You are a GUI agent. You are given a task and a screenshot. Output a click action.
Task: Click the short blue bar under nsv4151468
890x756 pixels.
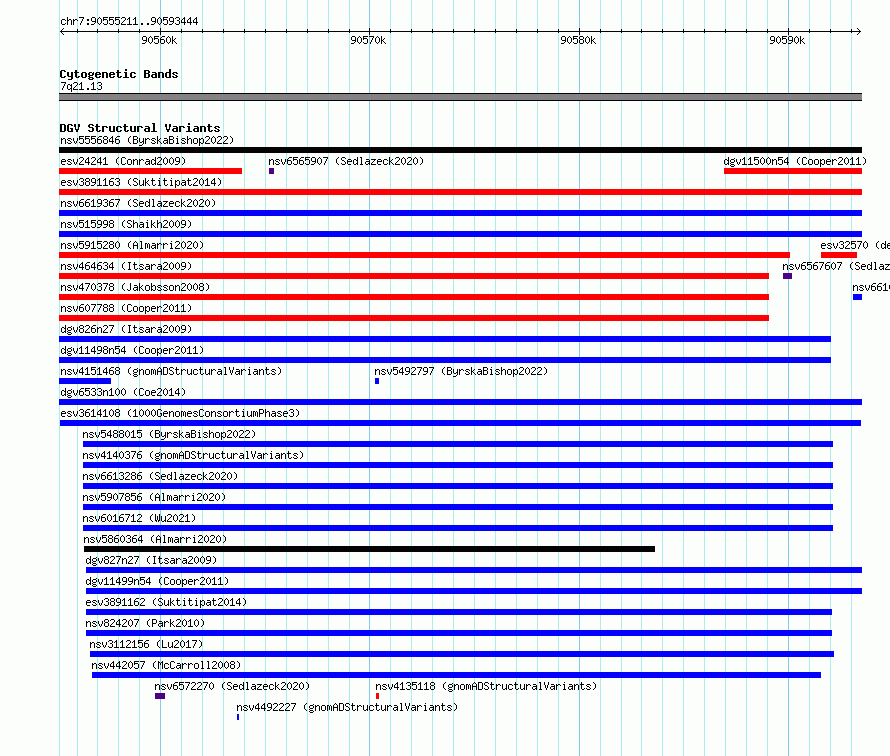click(x=85, y=381)
